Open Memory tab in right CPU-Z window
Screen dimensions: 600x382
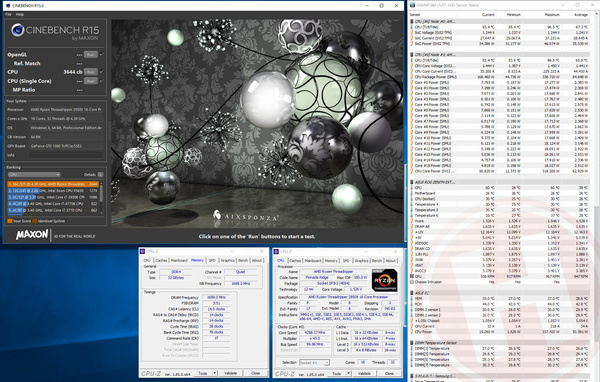coord(331,260)
